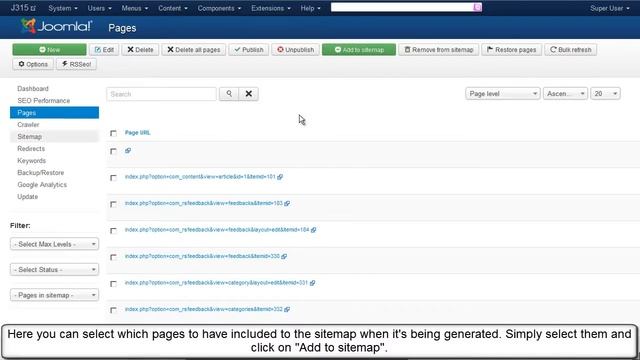Open the Menus menu

tap(135, 8)
